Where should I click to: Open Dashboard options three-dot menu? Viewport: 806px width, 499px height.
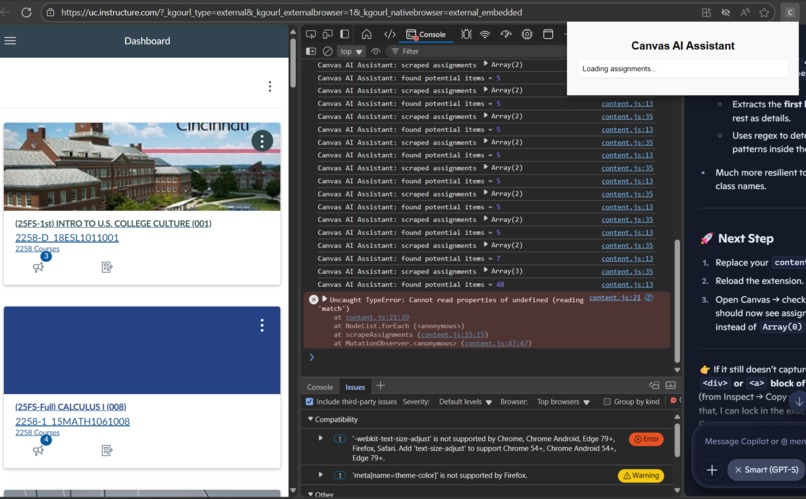pos(270,86)
